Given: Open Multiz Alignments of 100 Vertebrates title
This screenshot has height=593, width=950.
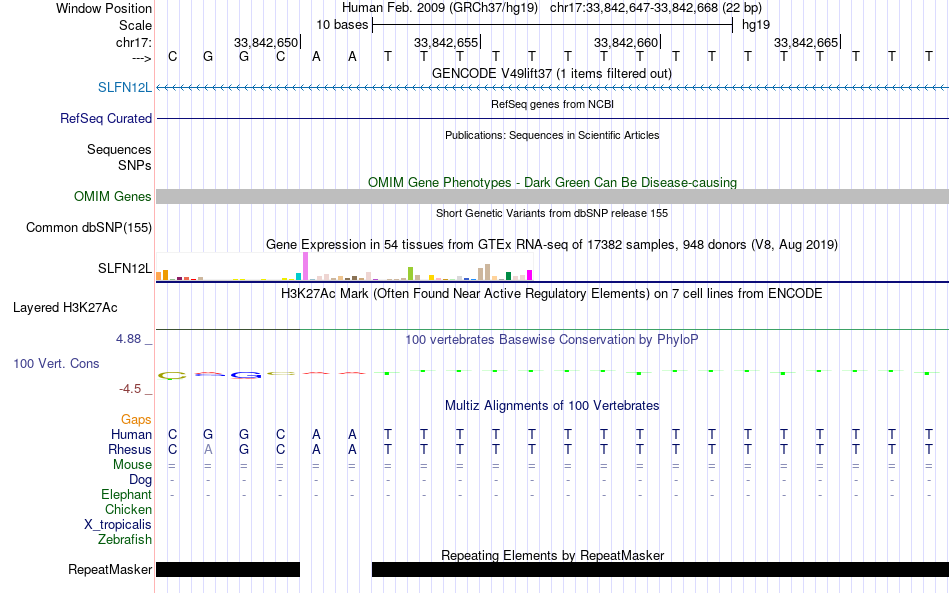Looking at the screenshot, I should [x=552, y=406].
